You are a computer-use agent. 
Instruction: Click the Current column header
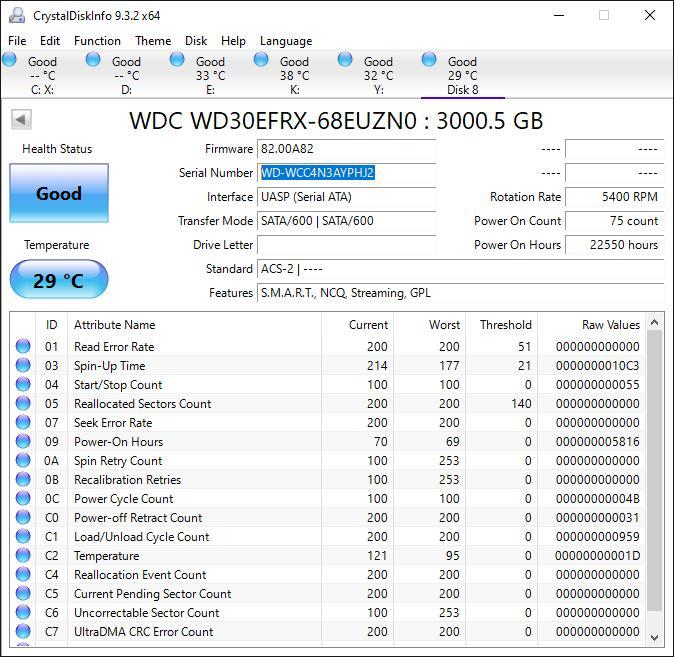pos(357,325)
